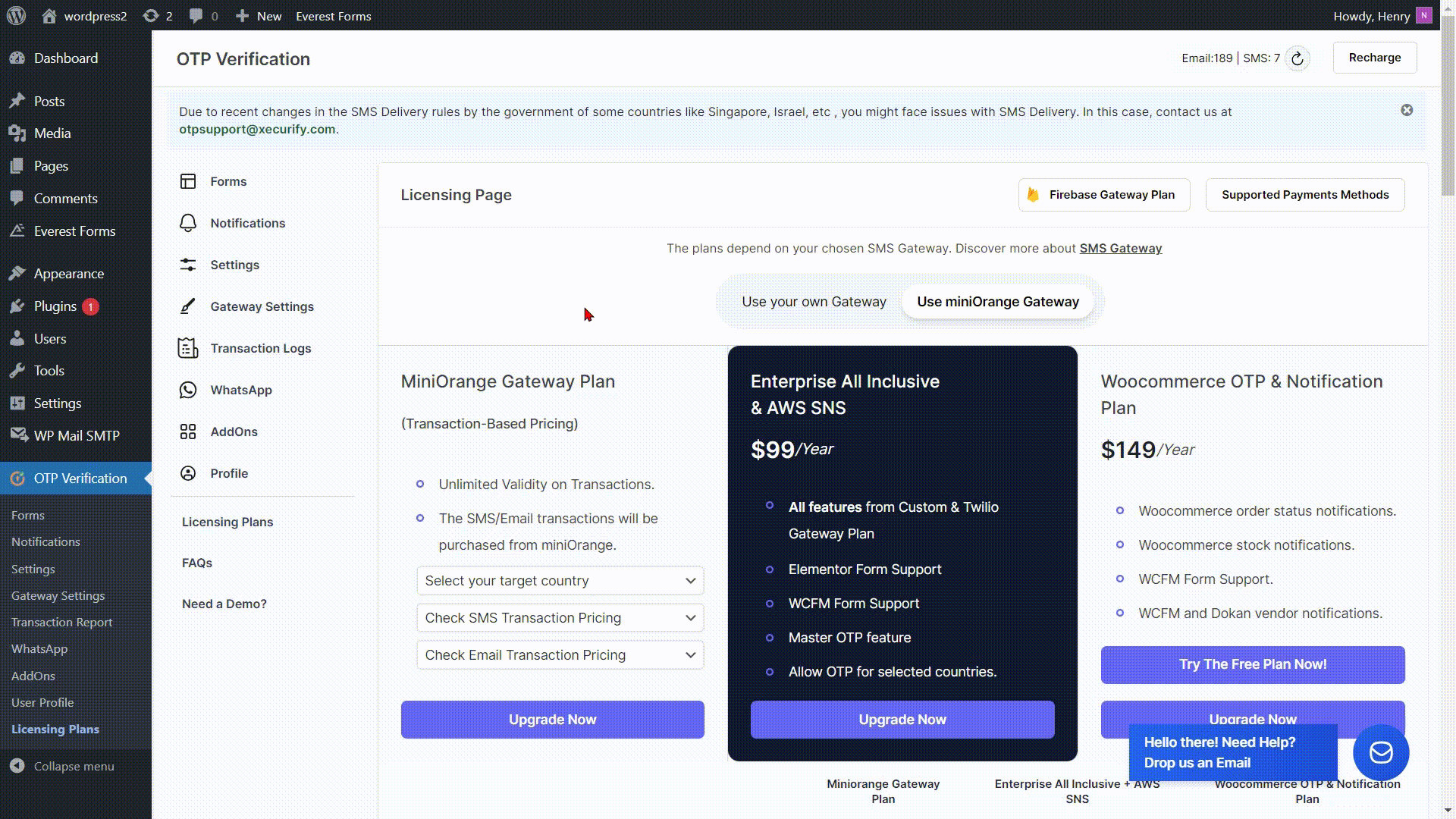Image resolution: width=1456 pixels, height=819 pixels.
Task: Open Everest Forms in the admin bar
Action: point(334,16)
